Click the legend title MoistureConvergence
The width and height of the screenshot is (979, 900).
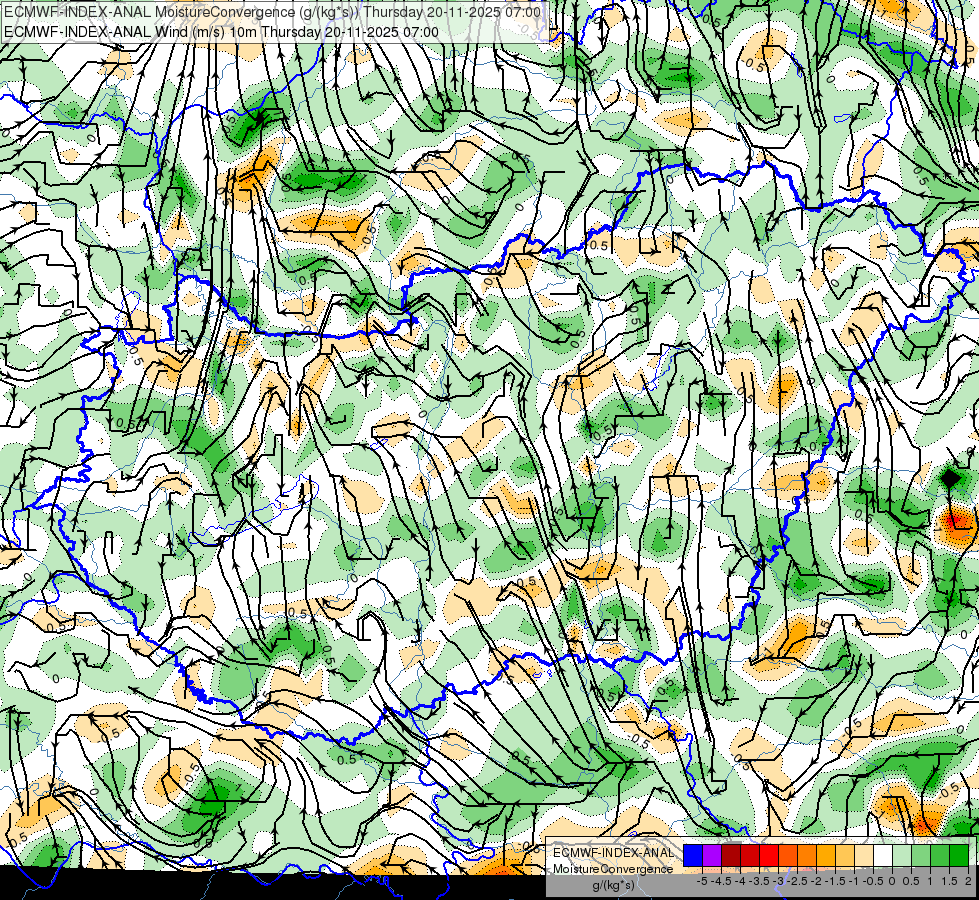pos(613,869)
